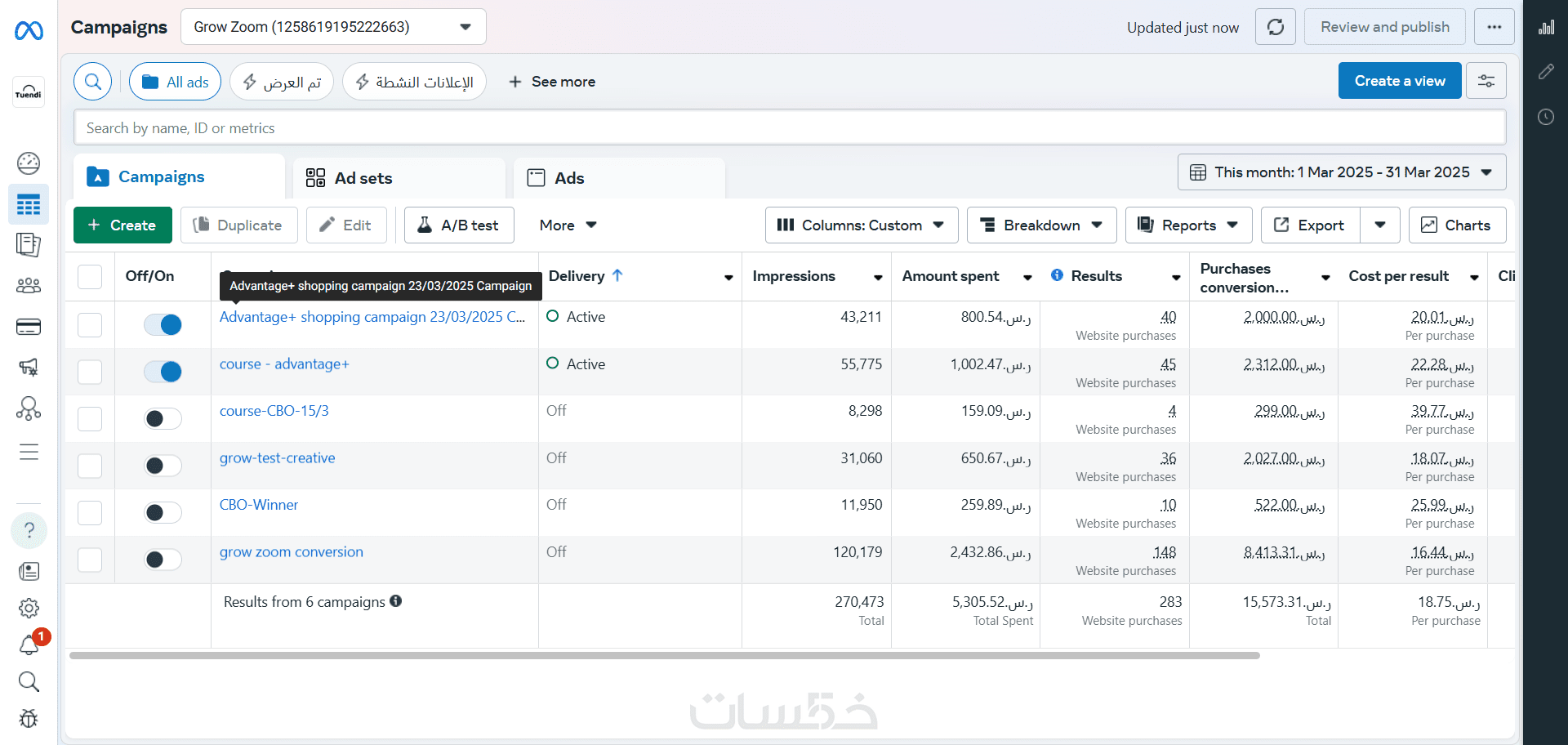Screen dimensions: 1568x745
Task: Toggle the select-all campaigns checkbox
Action: [90, 277]
